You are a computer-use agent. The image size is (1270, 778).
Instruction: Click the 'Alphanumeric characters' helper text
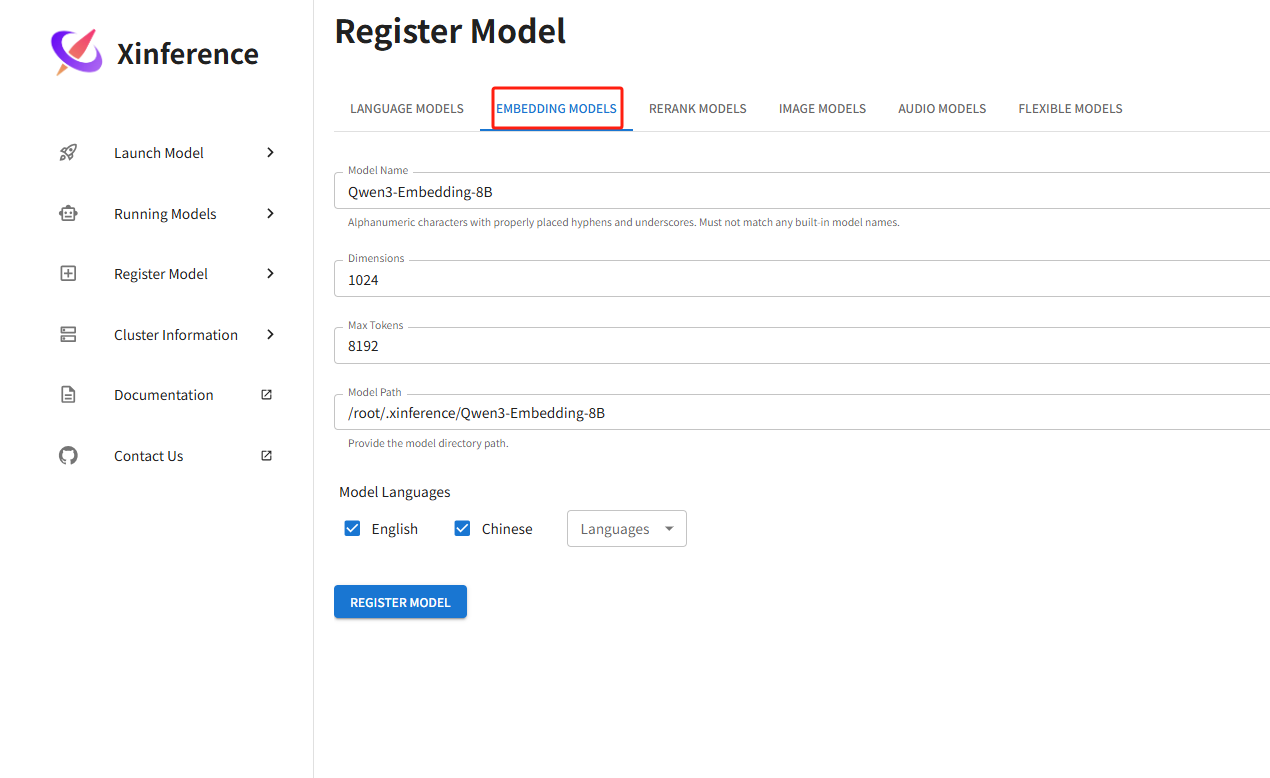pyautogui.click(x=623, y=222)
